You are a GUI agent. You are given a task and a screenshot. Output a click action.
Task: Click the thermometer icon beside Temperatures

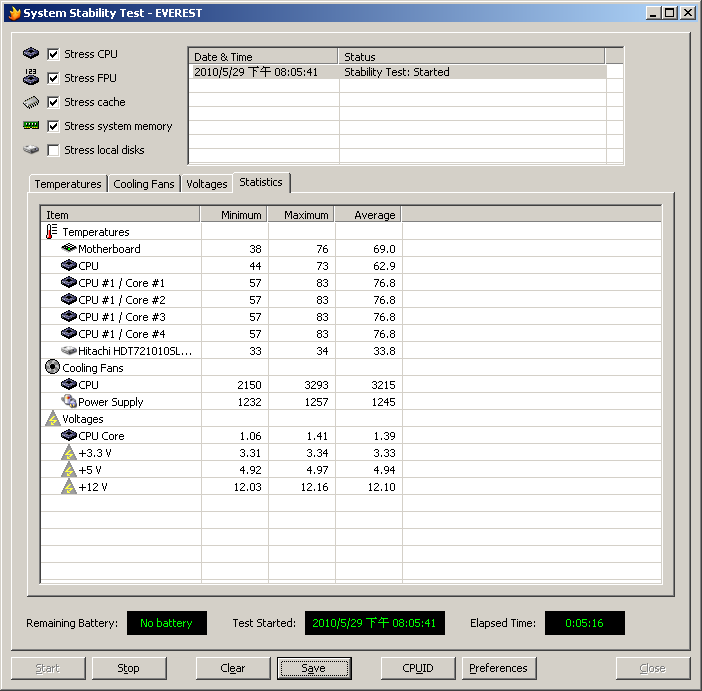52,232
